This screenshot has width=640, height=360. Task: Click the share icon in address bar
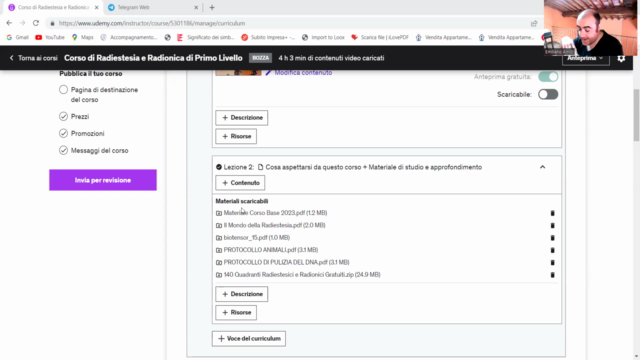point(534,23)
